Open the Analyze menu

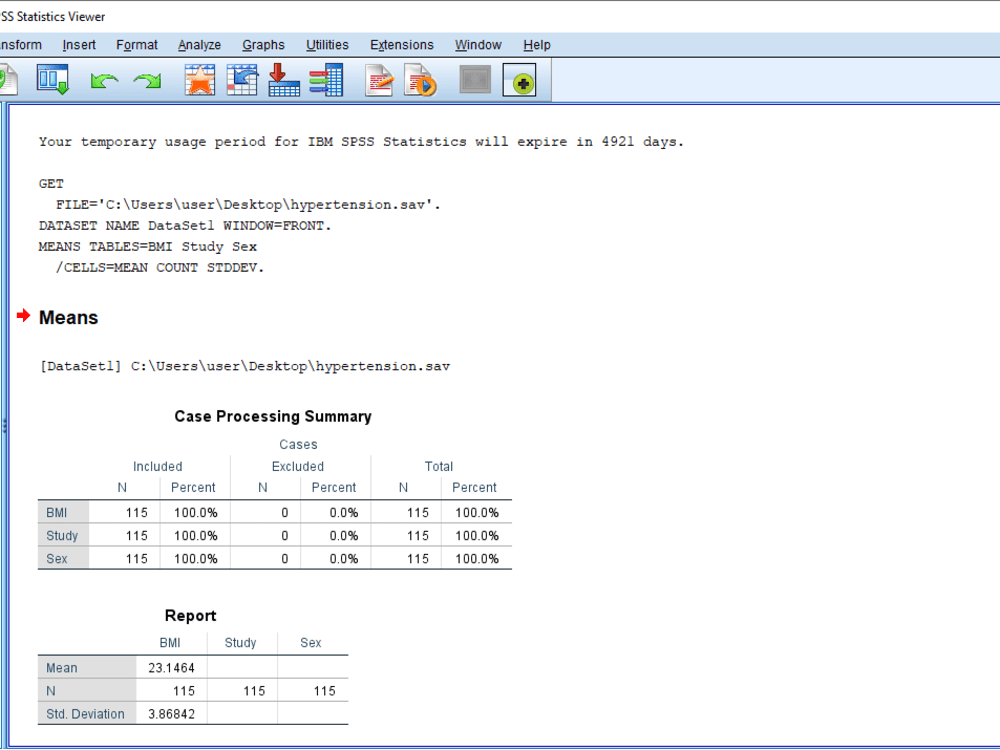(199, 45)
